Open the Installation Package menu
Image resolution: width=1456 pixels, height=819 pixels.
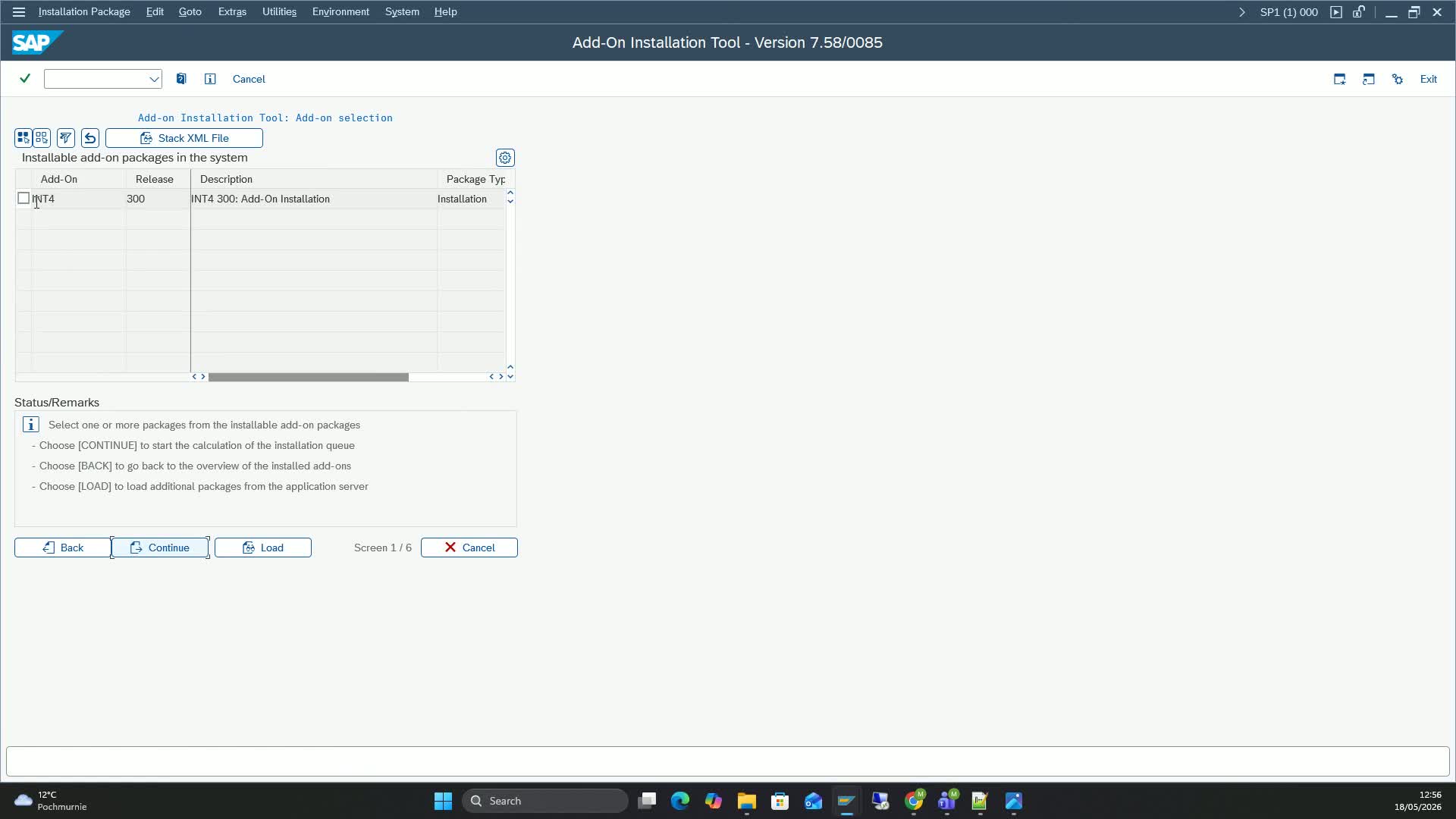pyautogui.click(x=84, y=12)
